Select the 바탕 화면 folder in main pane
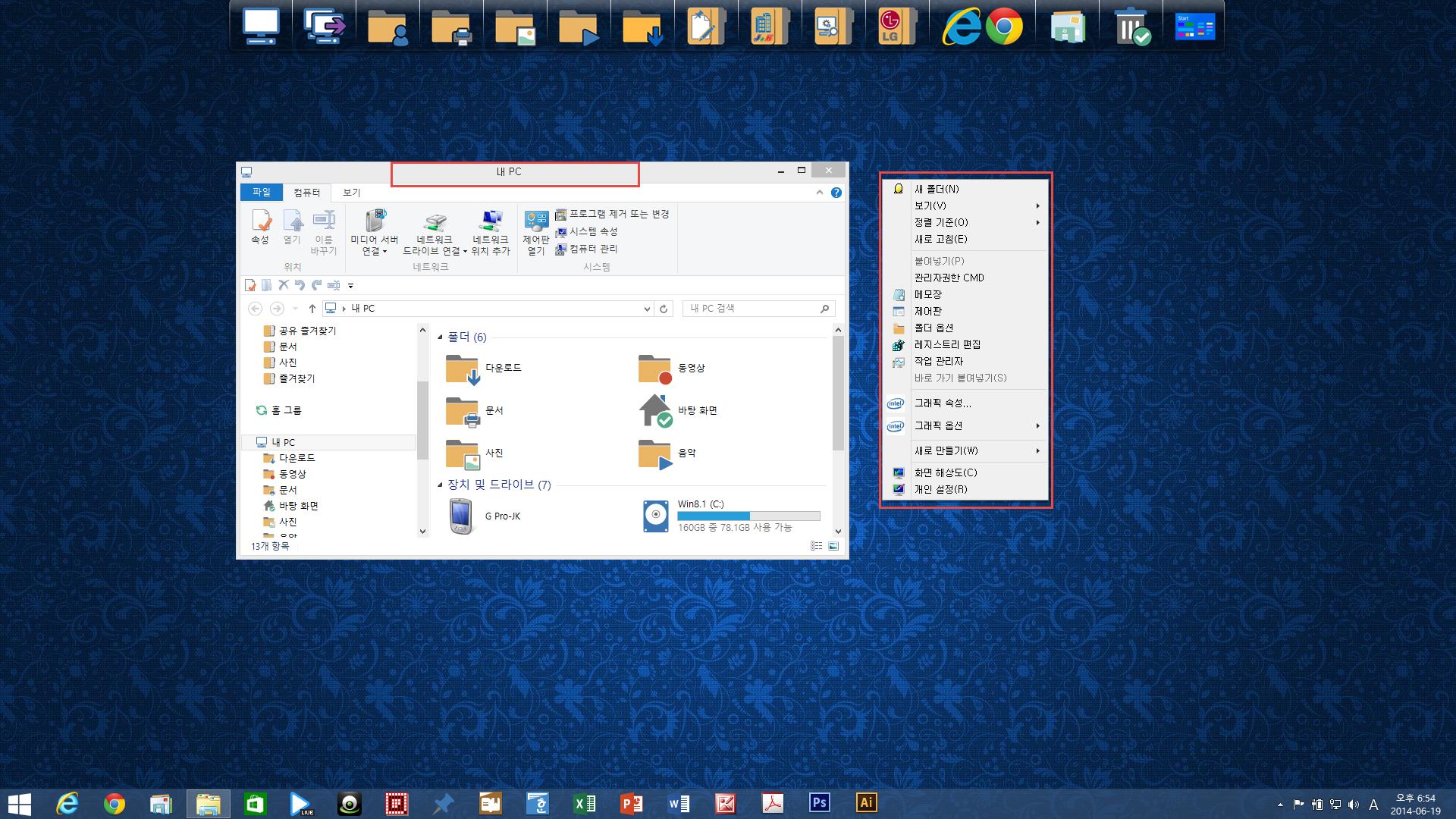The width and height of the screenshot is (1456, 819). click(678, 410)
